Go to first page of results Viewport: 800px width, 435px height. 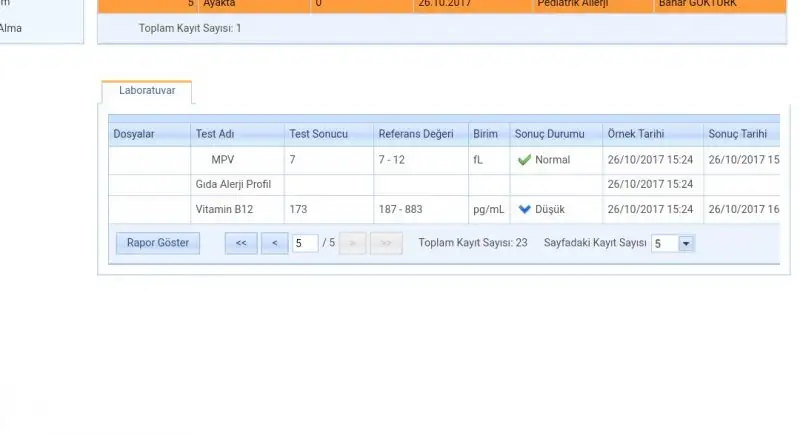point(241,243)
